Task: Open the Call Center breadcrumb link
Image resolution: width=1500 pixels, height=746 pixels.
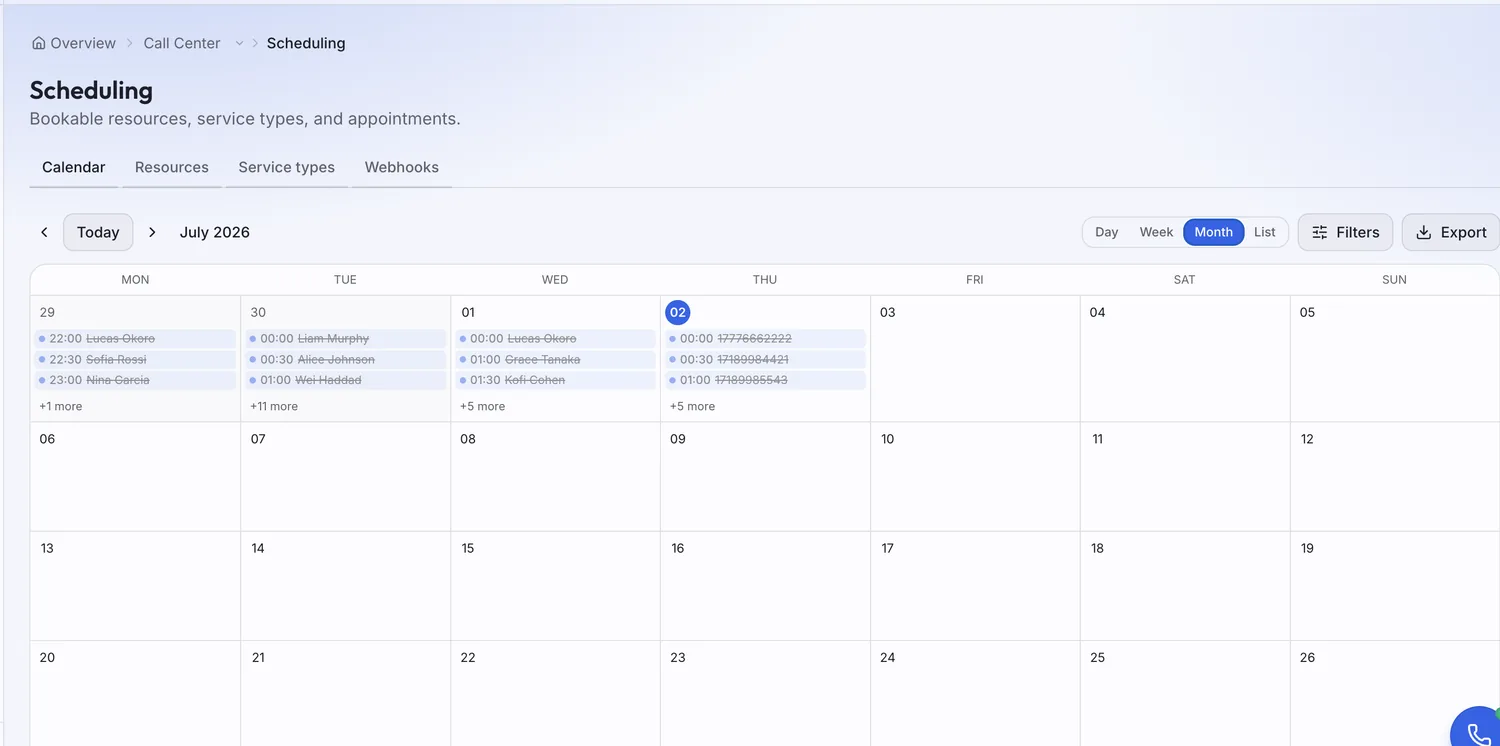Action: (182, 43)
